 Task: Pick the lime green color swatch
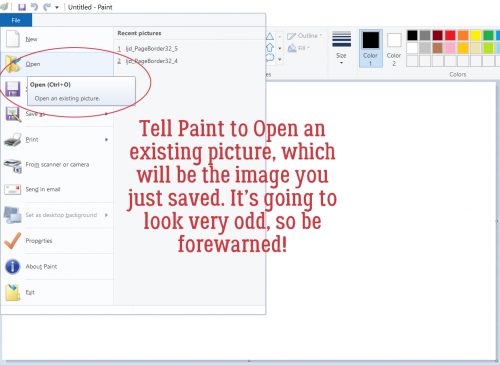pyautogui.click(x=488, y=48)
